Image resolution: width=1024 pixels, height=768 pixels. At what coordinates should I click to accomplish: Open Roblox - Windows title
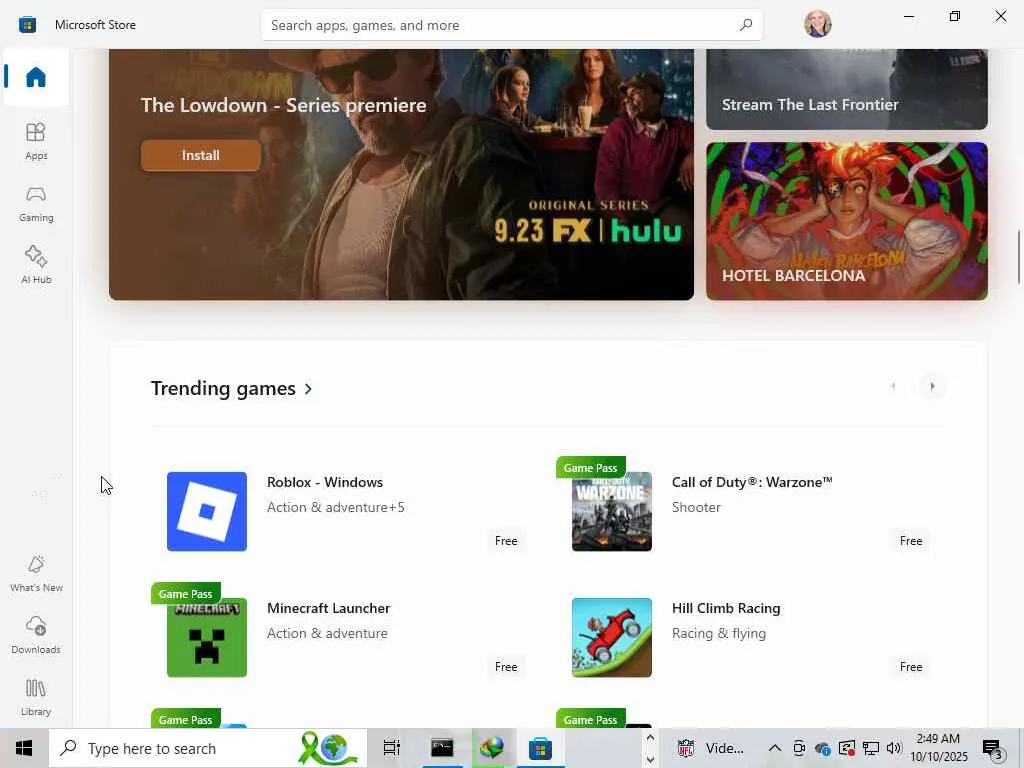(x=325, y=482)
